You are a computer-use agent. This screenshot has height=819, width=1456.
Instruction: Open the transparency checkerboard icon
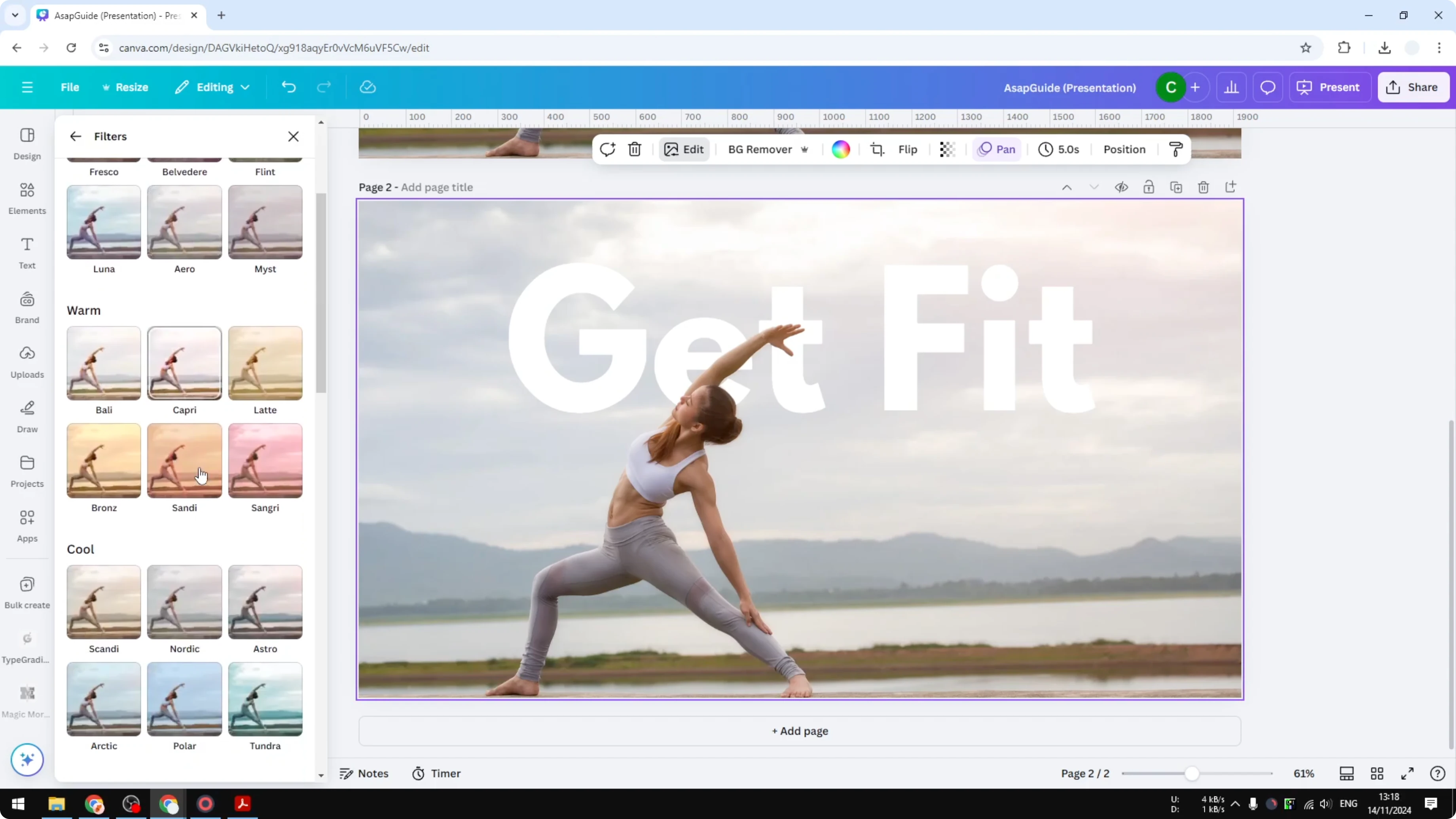947,149
